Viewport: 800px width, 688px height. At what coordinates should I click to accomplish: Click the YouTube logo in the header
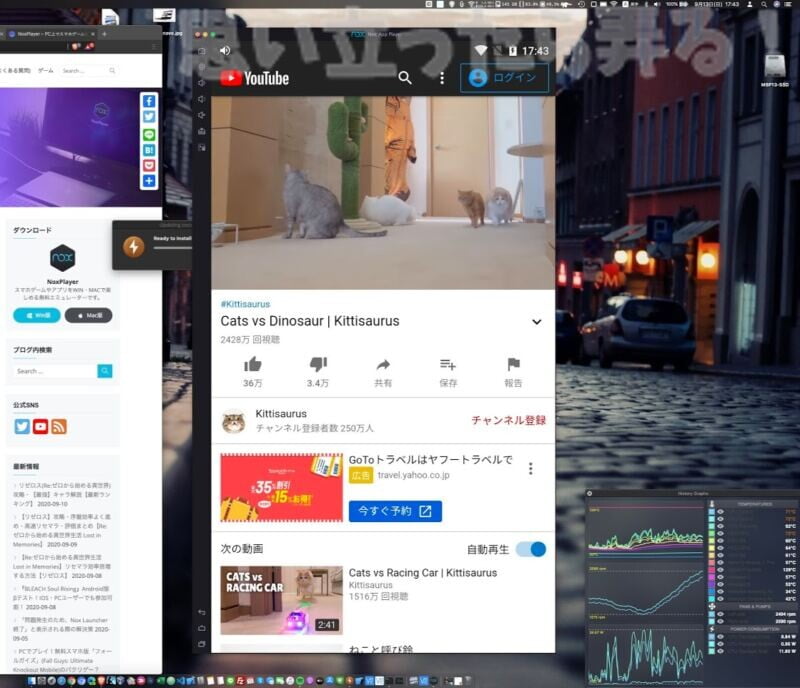point(255,78)
